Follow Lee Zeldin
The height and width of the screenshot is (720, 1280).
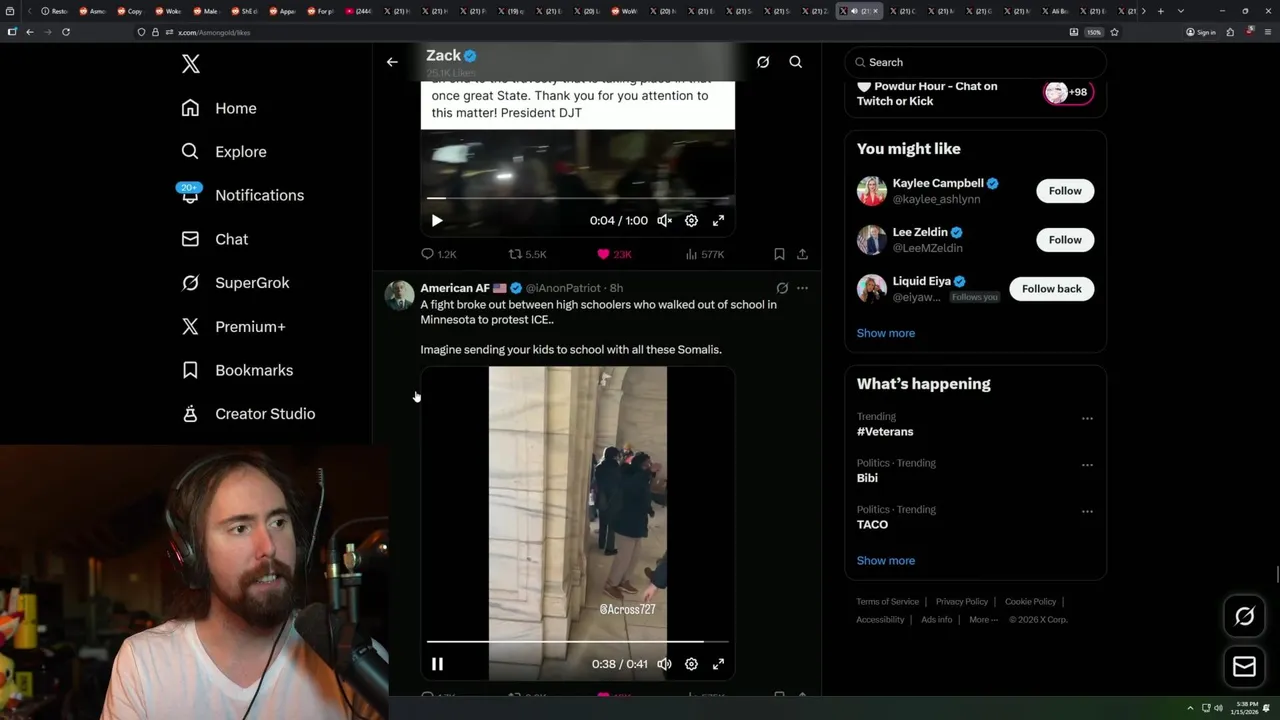1065,240
